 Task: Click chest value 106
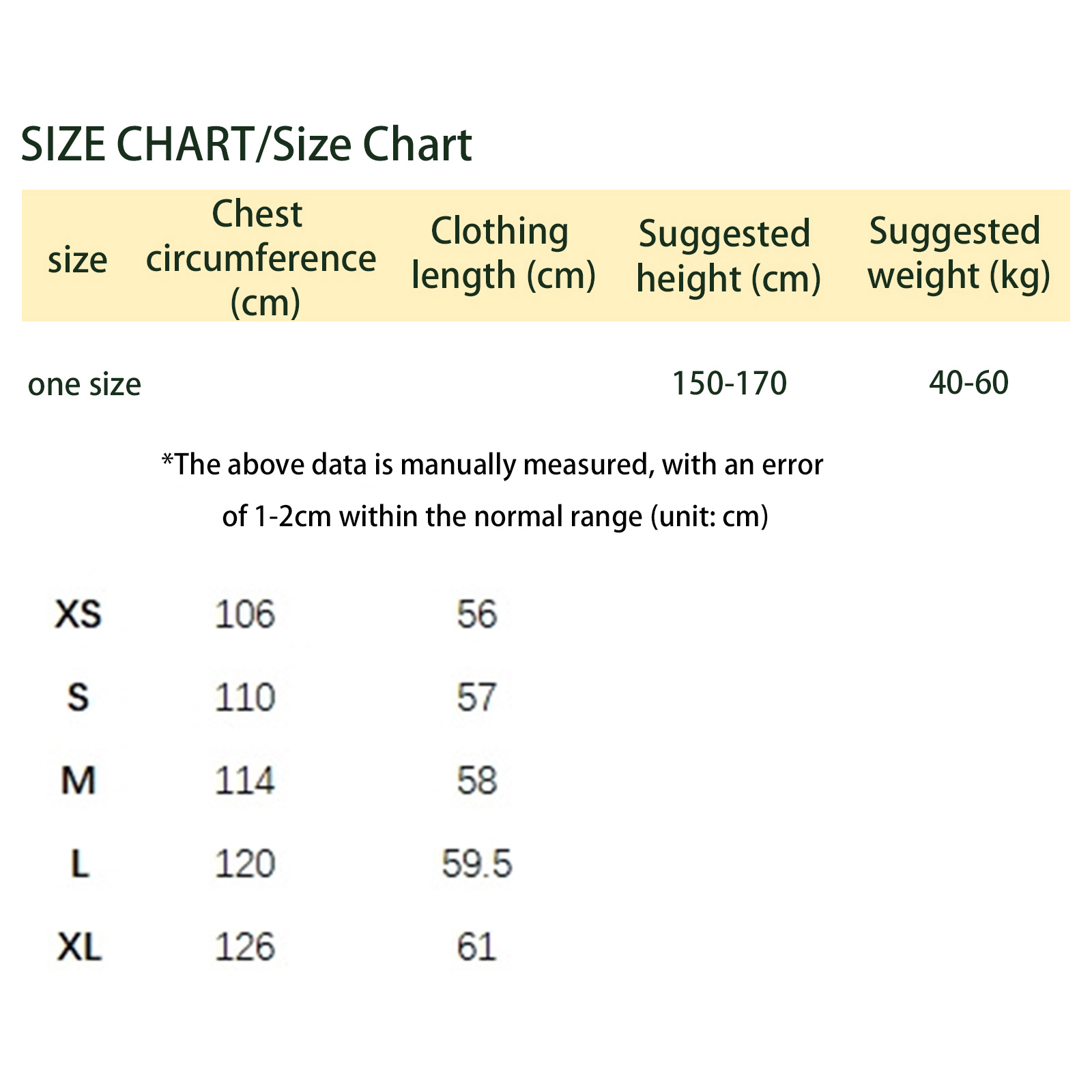(245, 614)
